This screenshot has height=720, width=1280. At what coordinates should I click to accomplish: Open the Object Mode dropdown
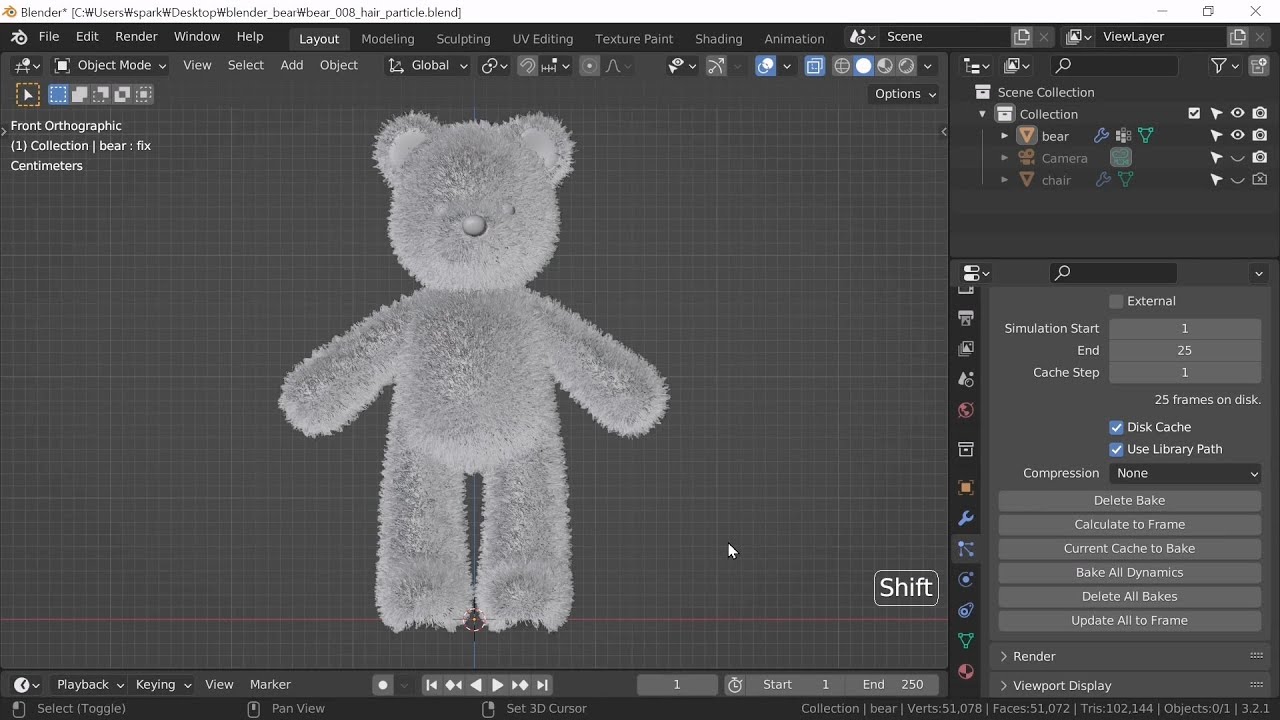pos(109,66)
